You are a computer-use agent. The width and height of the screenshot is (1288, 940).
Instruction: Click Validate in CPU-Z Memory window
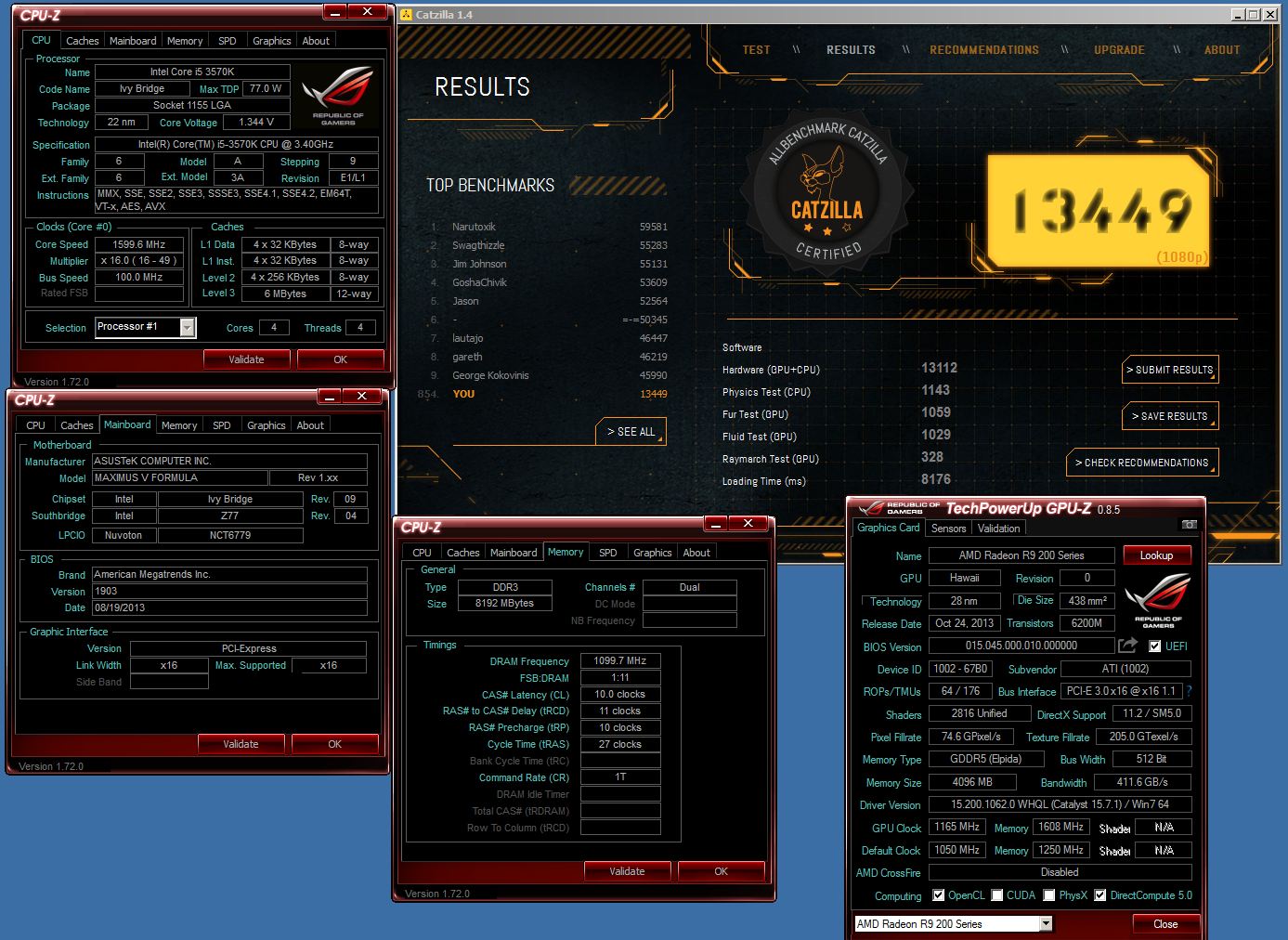click(627, 871)
